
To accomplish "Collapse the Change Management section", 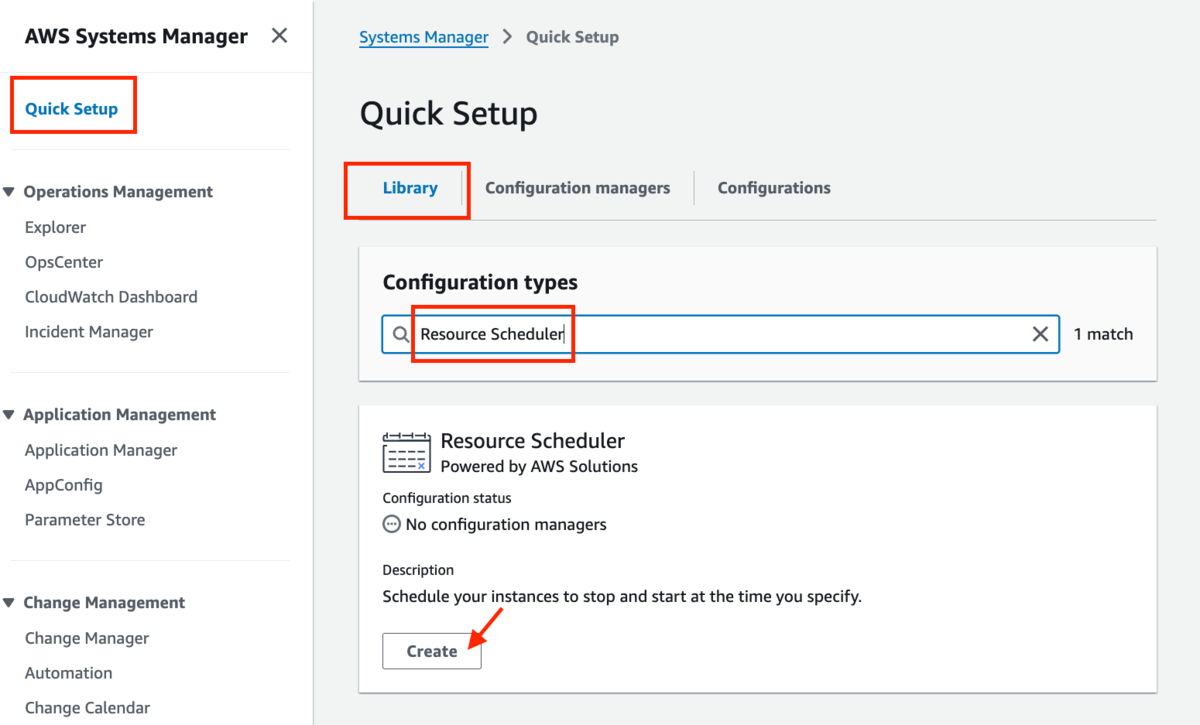I will pyautogui.click(x=9, y=602).
